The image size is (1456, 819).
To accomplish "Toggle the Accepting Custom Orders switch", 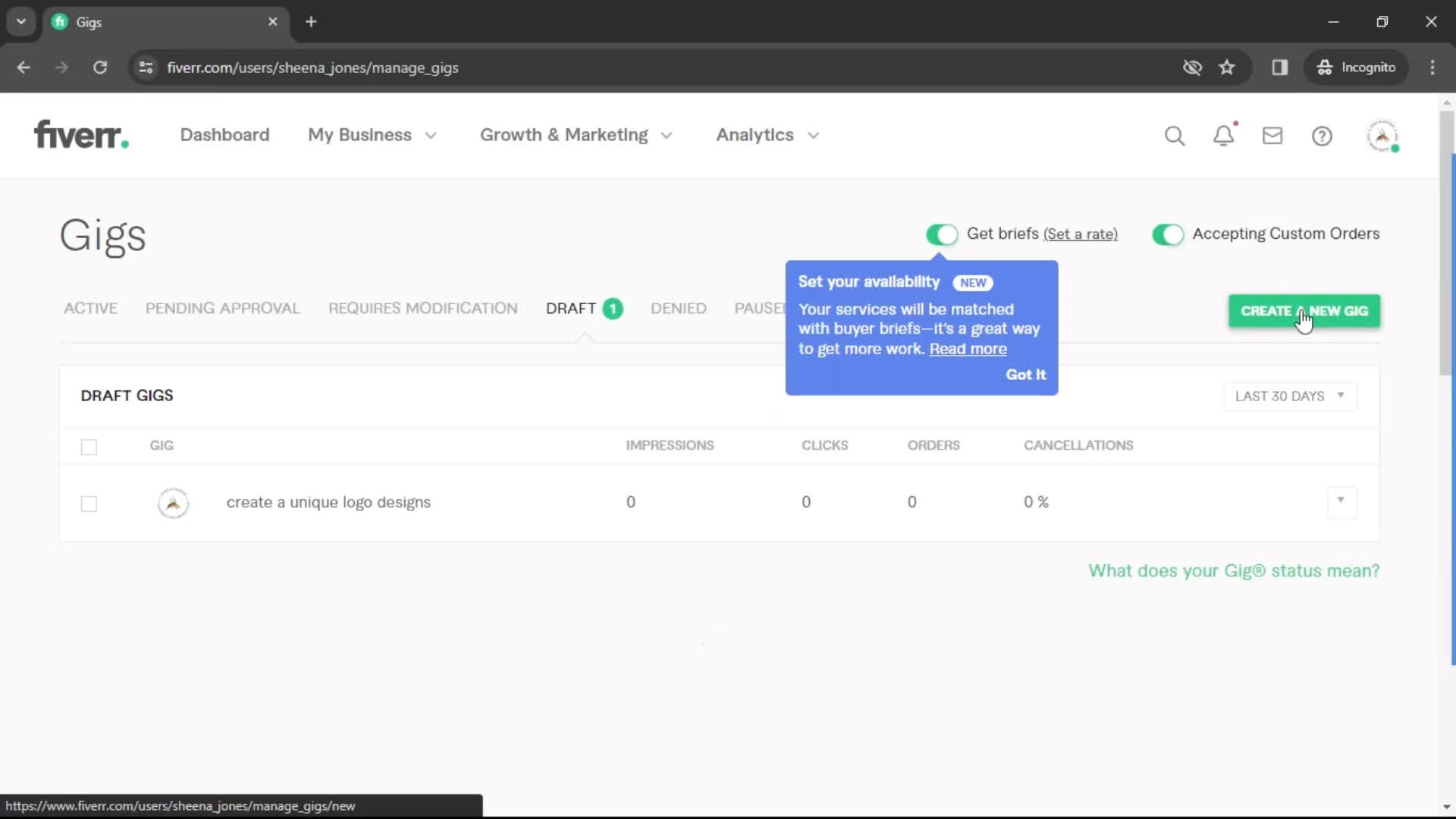I will (1168, 234).
